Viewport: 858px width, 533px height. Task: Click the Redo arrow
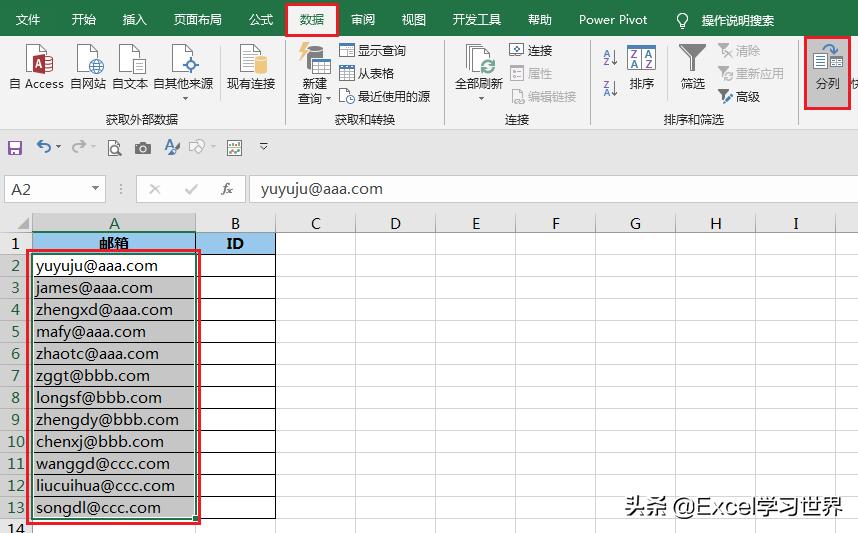[x=79, y=146]
